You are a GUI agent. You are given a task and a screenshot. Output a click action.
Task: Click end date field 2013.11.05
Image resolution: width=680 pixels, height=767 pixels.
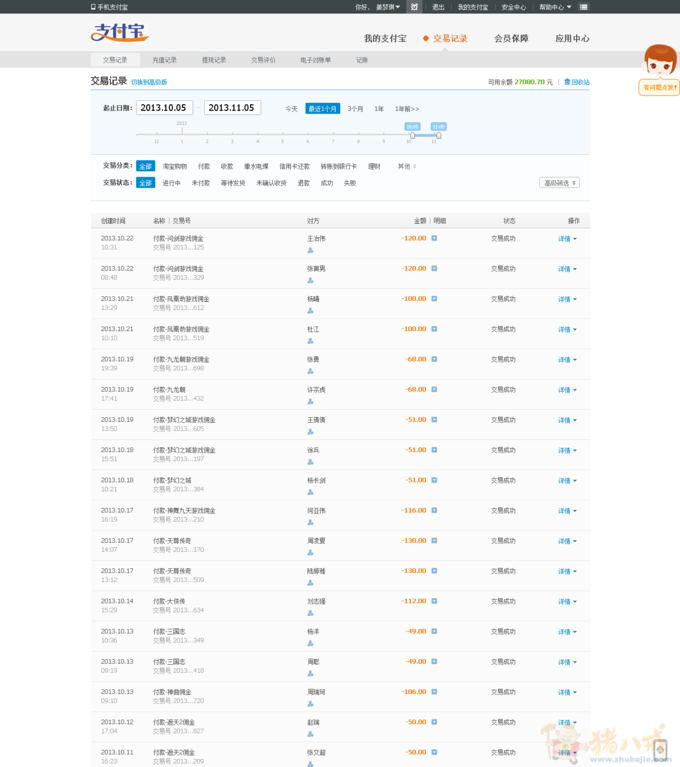click(232, 108)
